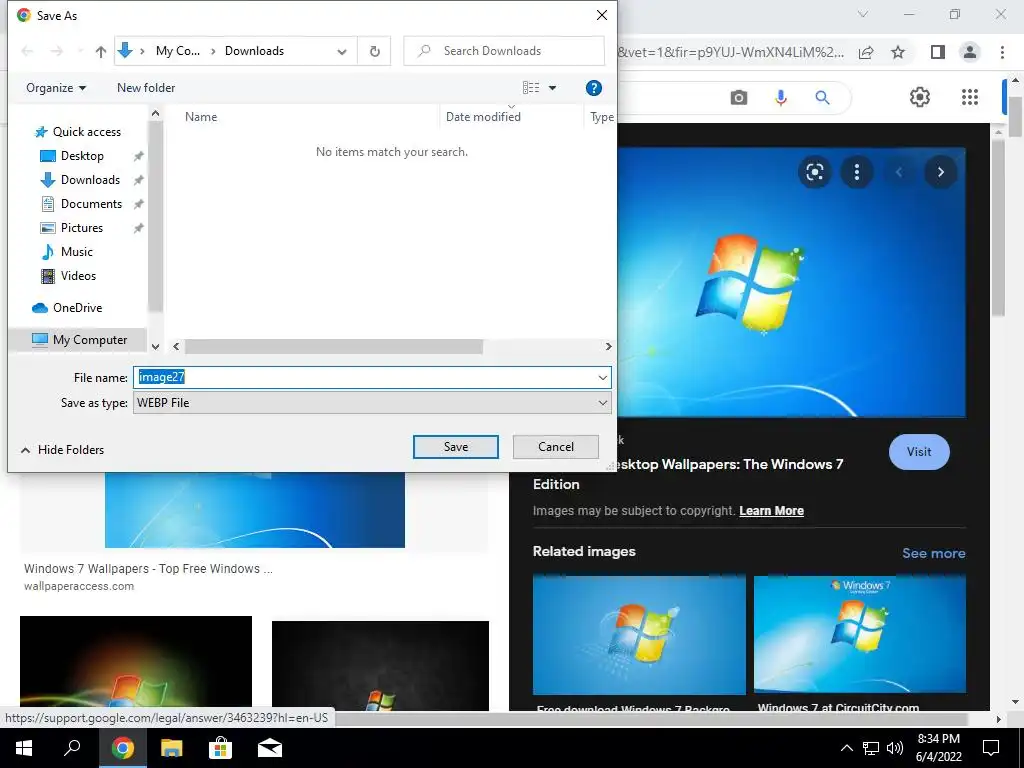This screenshot has width=1024, height=768.
Task: Open the large Windows 7 wallpaper preview
Action: 790,282
